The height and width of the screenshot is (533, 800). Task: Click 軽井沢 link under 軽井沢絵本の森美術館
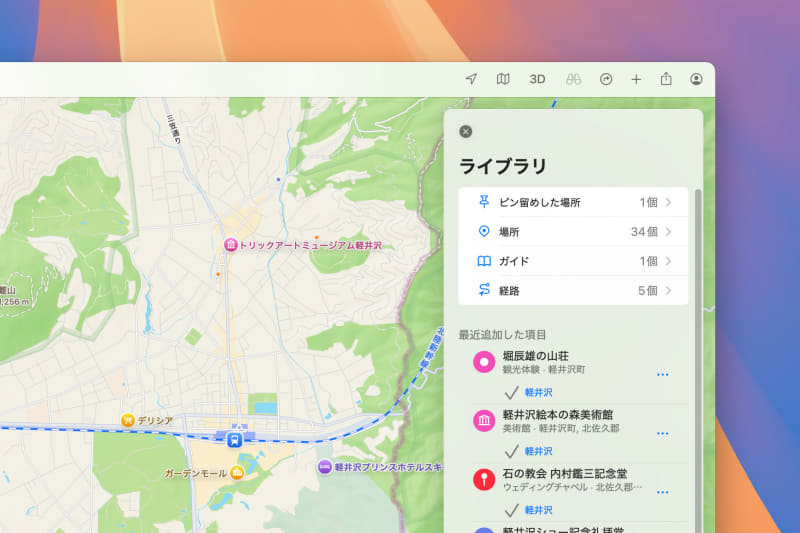coord(538,451)
